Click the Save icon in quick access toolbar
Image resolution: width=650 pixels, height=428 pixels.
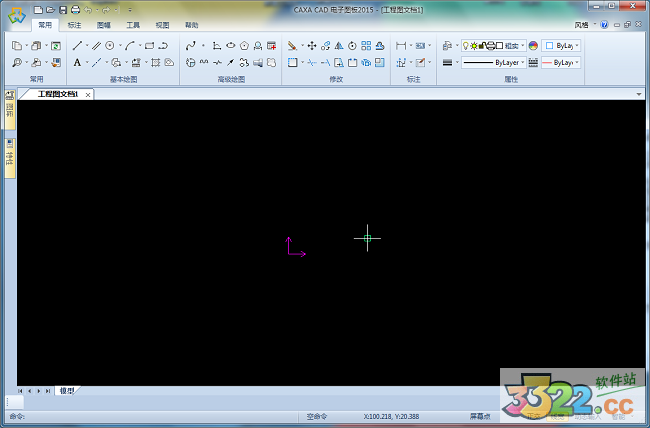[63, 9]
